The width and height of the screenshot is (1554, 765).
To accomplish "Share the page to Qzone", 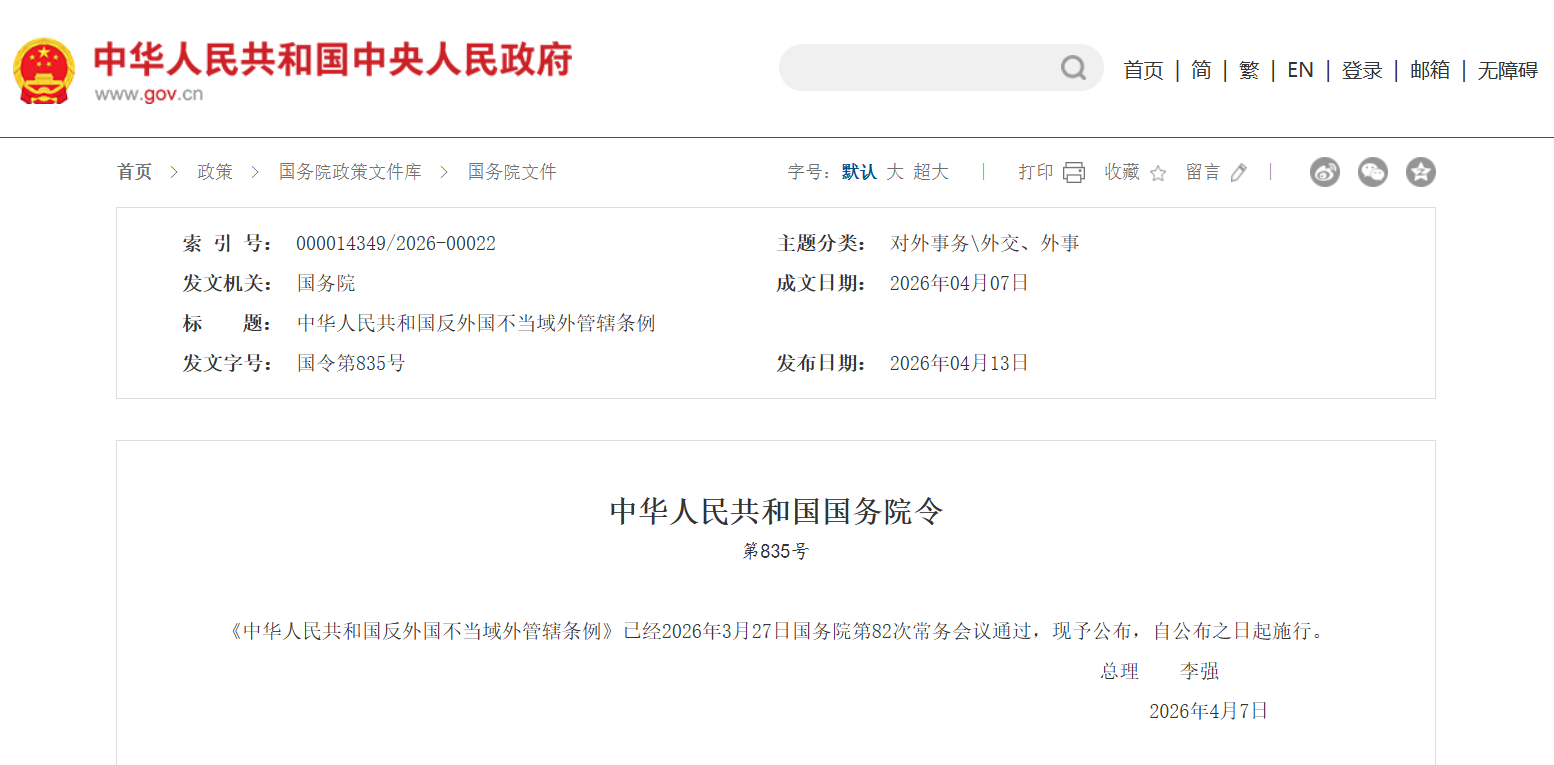I will [x=1420, y=172].
